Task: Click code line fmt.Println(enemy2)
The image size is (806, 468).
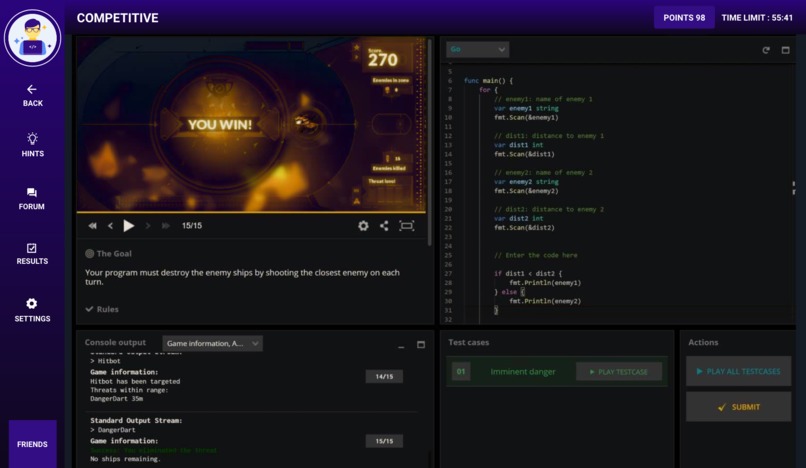Action: [x=545, y=301]
